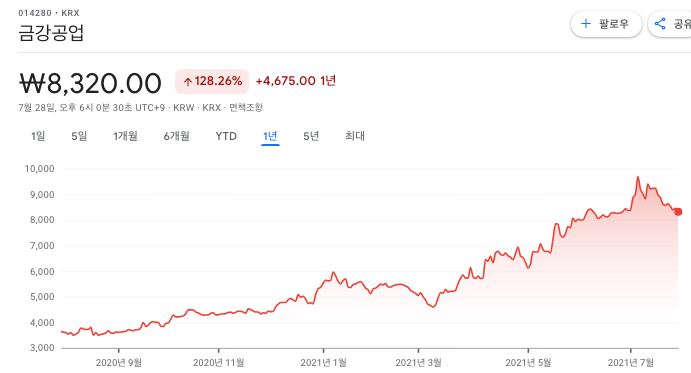Click the 7,000 y-axis label
Image resolution: width=691 pixels, height=373 pixels.
click(42, 246)
